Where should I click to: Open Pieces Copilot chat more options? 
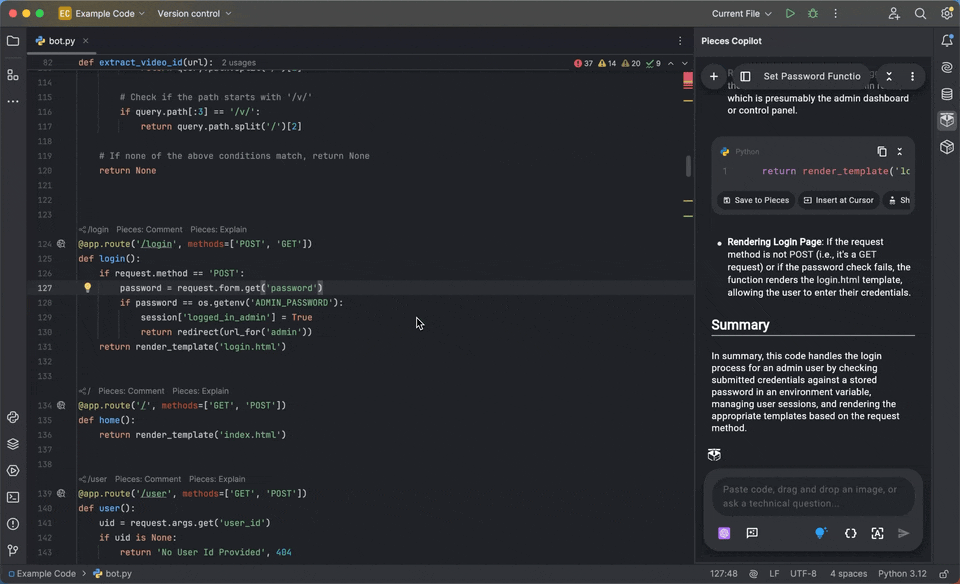click(x=912, y=77)
